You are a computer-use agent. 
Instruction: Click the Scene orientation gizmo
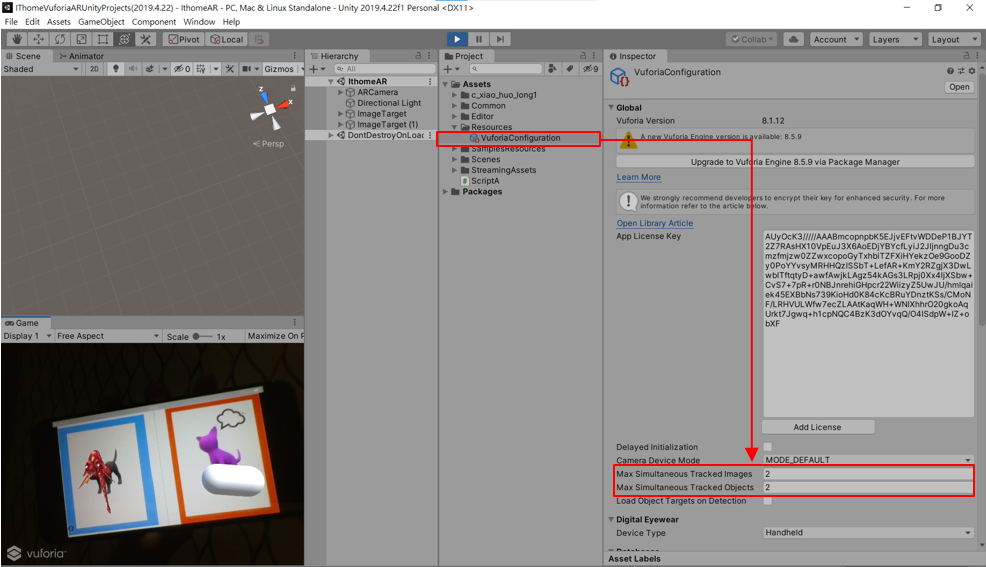point(270,108)
